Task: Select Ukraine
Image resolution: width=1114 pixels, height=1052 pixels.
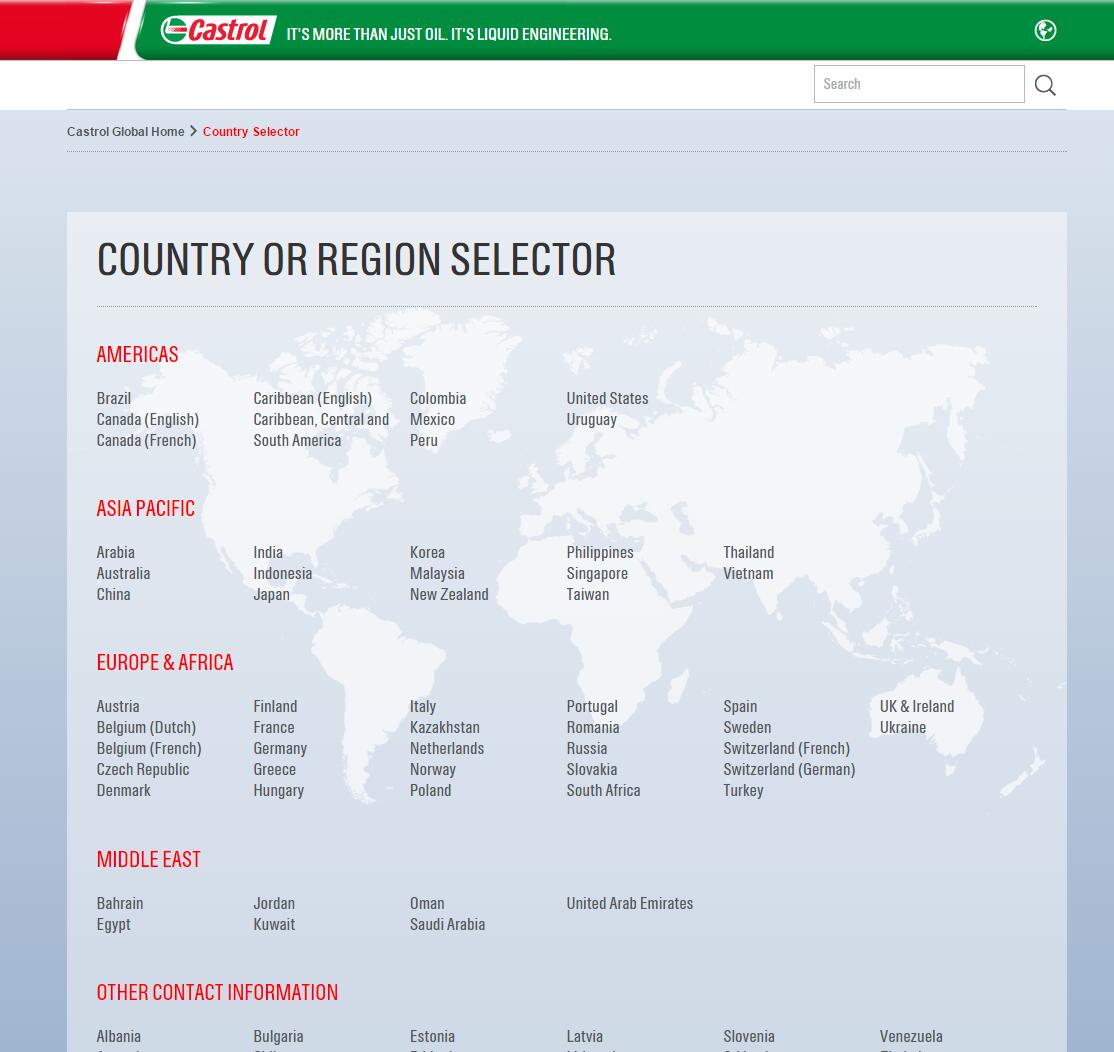Action: (x=903, y=727)
